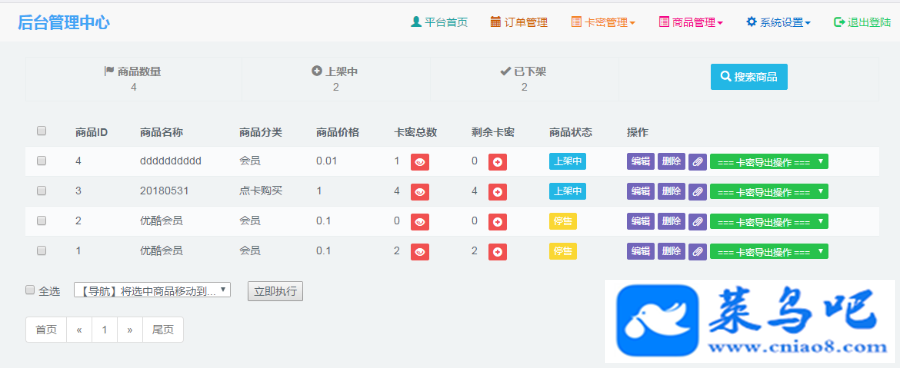Click 删除 in product ID 1 row
The height and width of the screenshot is (368, 900).
[x=672, y=251]
